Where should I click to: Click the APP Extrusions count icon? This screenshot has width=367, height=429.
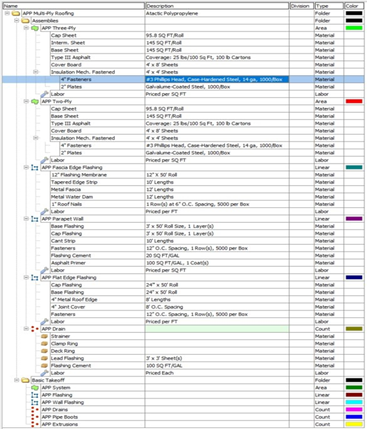click(35, 424)
